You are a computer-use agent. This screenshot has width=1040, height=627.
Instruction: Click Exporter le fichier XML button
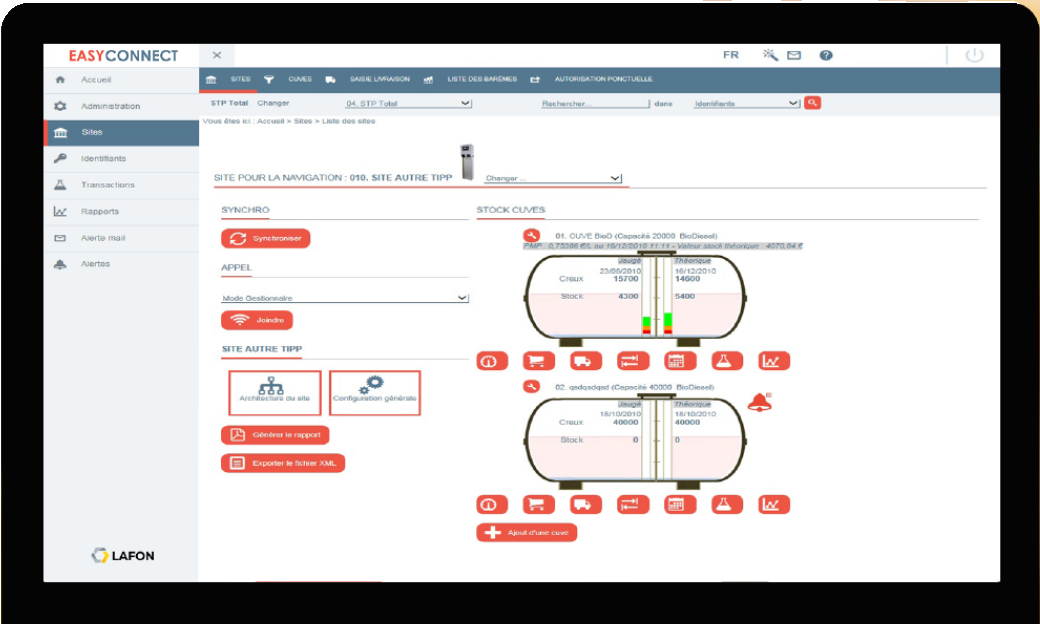pyautogui.click(x=283, y=463)
